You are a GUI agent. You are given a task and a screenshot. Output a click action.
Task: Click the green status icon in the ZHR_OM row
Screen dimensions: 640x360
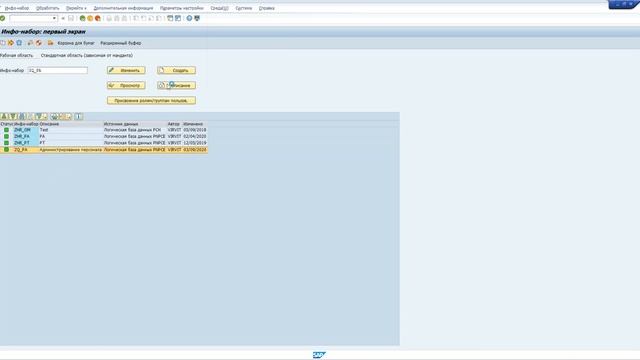click(x=6, y=130)
